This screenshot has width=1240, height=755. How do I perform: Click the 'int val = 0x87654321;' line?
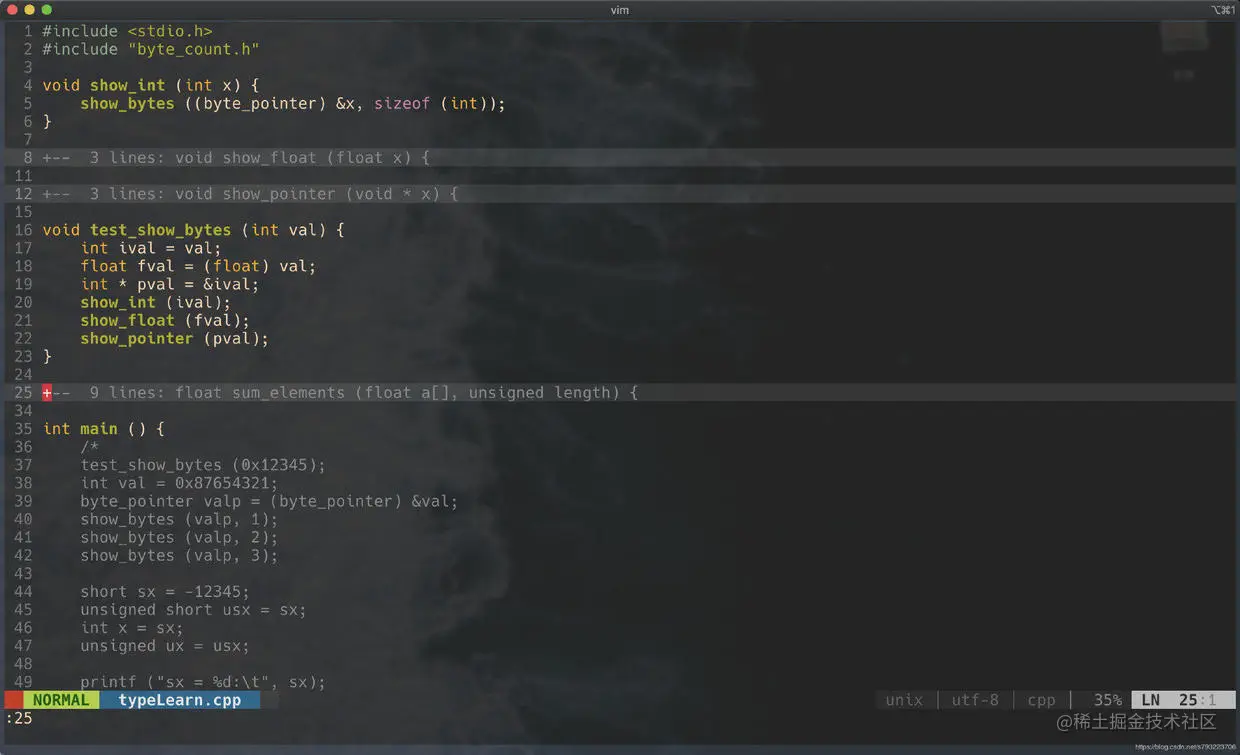click(179, 482)
